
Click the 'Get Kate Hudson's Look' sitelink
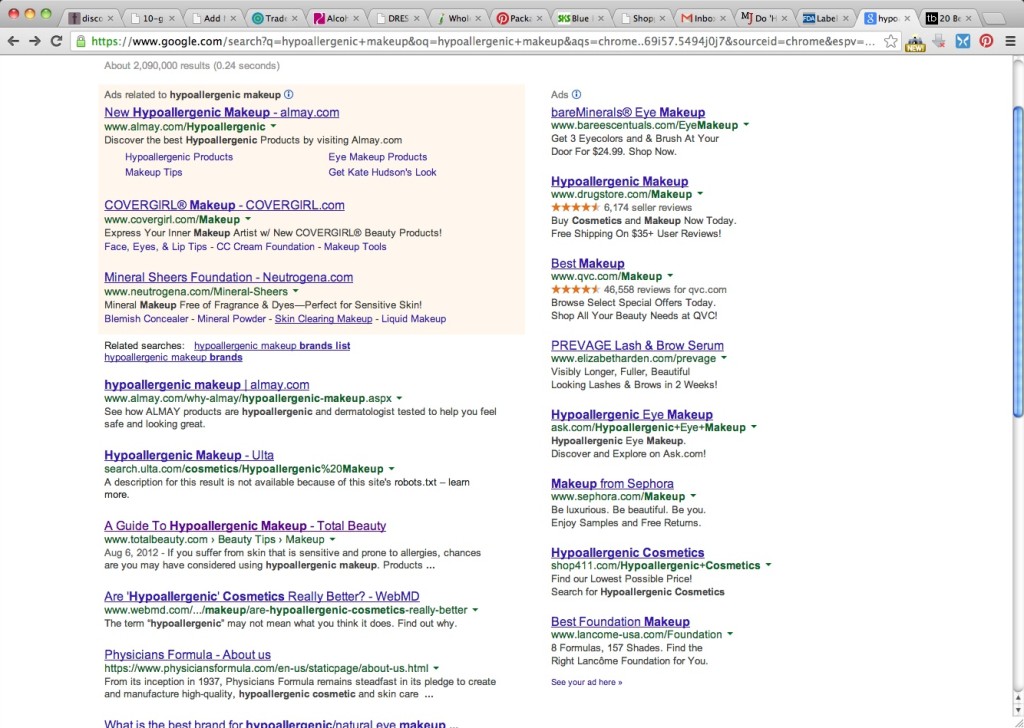tap(382, 172)
